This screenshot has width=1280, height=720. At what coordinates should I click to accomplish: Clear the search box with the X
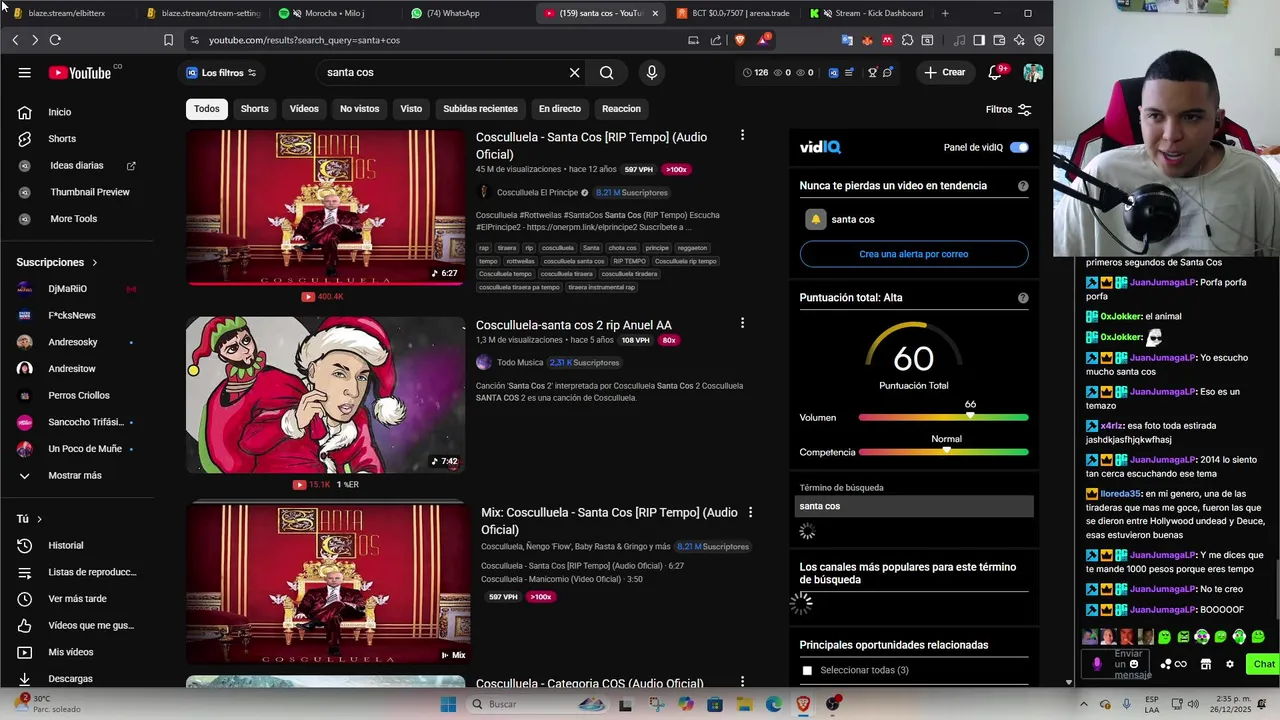coord(574,72)
